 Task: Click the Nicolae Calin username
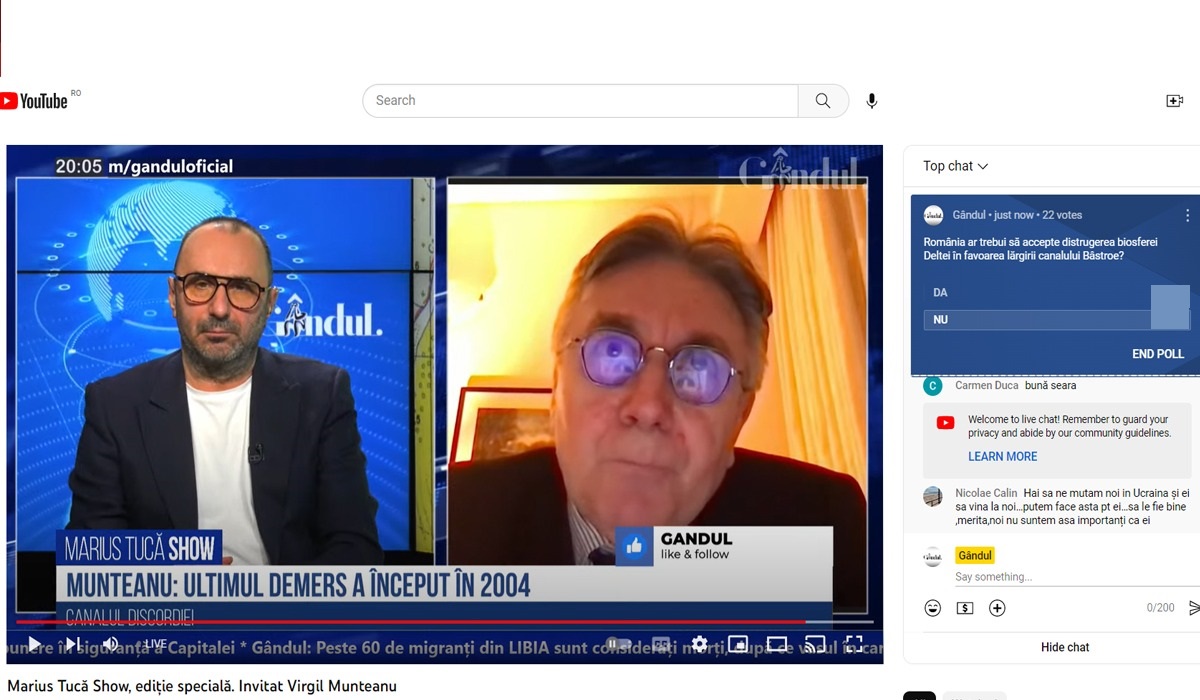(x=986, y=493)
